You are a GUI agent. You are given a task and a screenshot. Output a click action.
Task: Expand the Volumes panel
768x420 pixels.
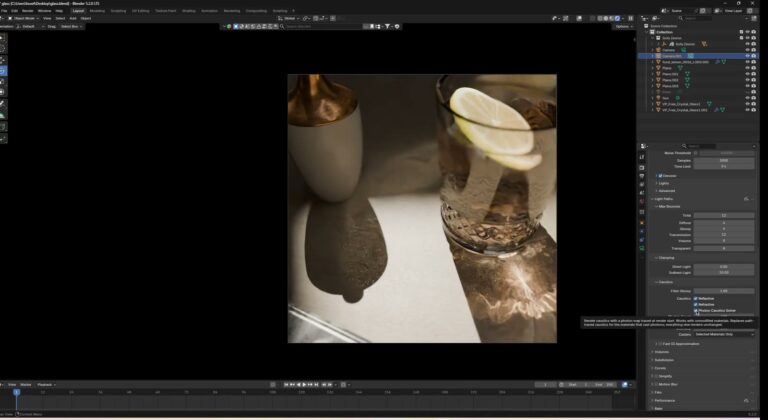click(x=660, y=352)
